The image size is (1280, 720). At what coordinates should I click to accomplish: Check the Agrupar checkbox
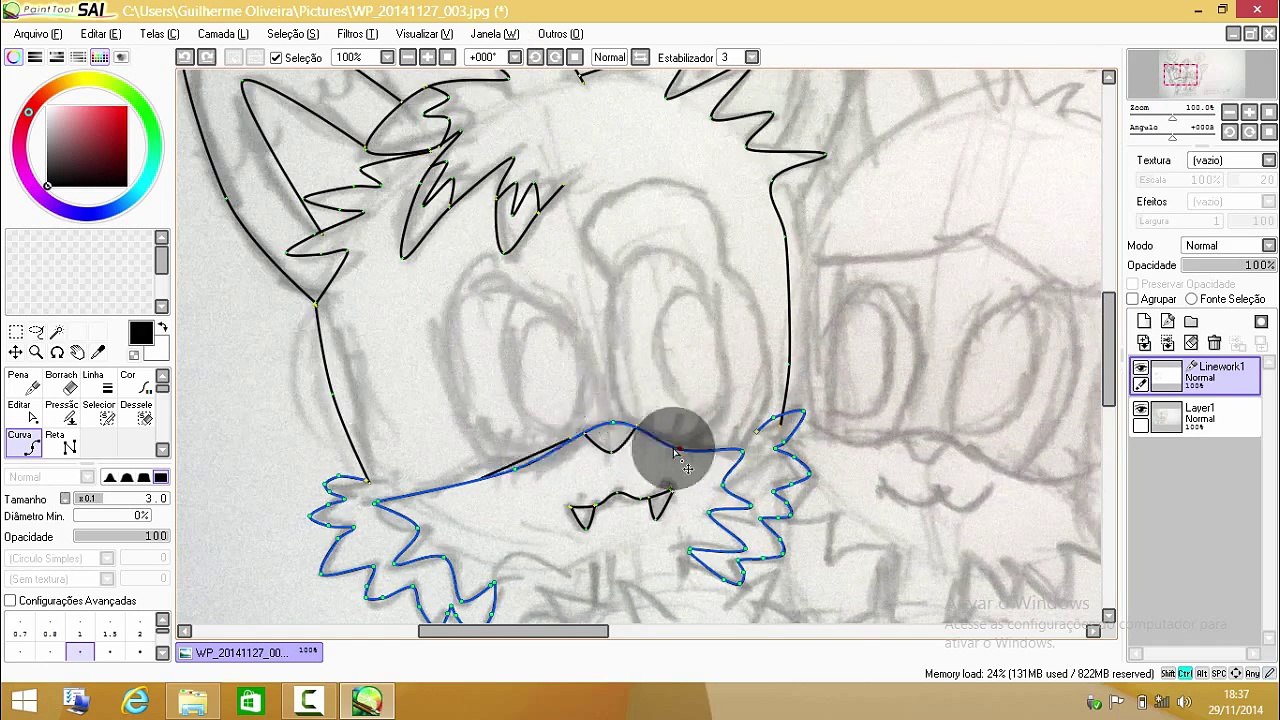(1133, 299)
